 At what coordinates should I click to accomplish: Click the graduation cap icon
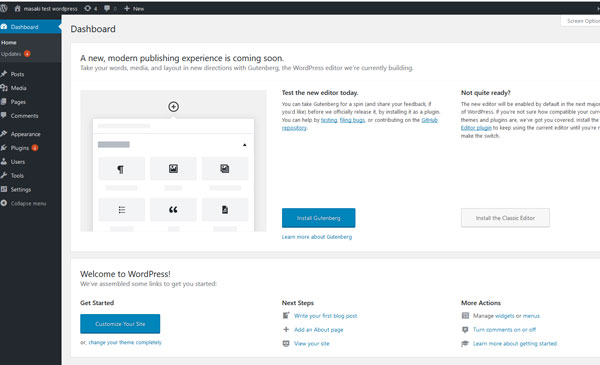pos(465,343)
